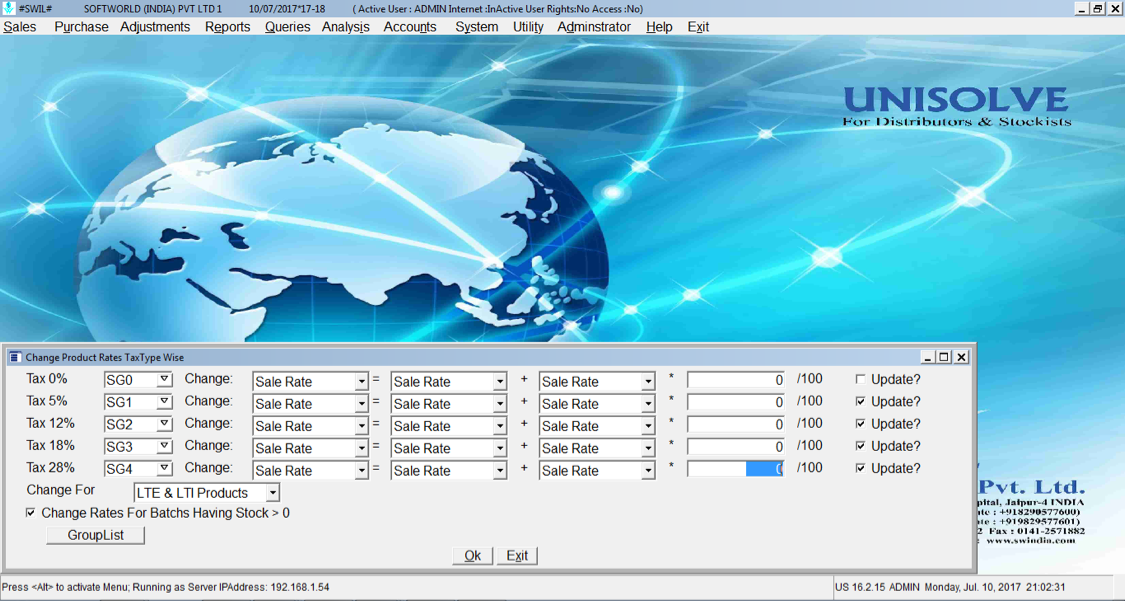Open the Purchase menu
Viewport: 1125px width, 601px height.
tap(81, 27)
